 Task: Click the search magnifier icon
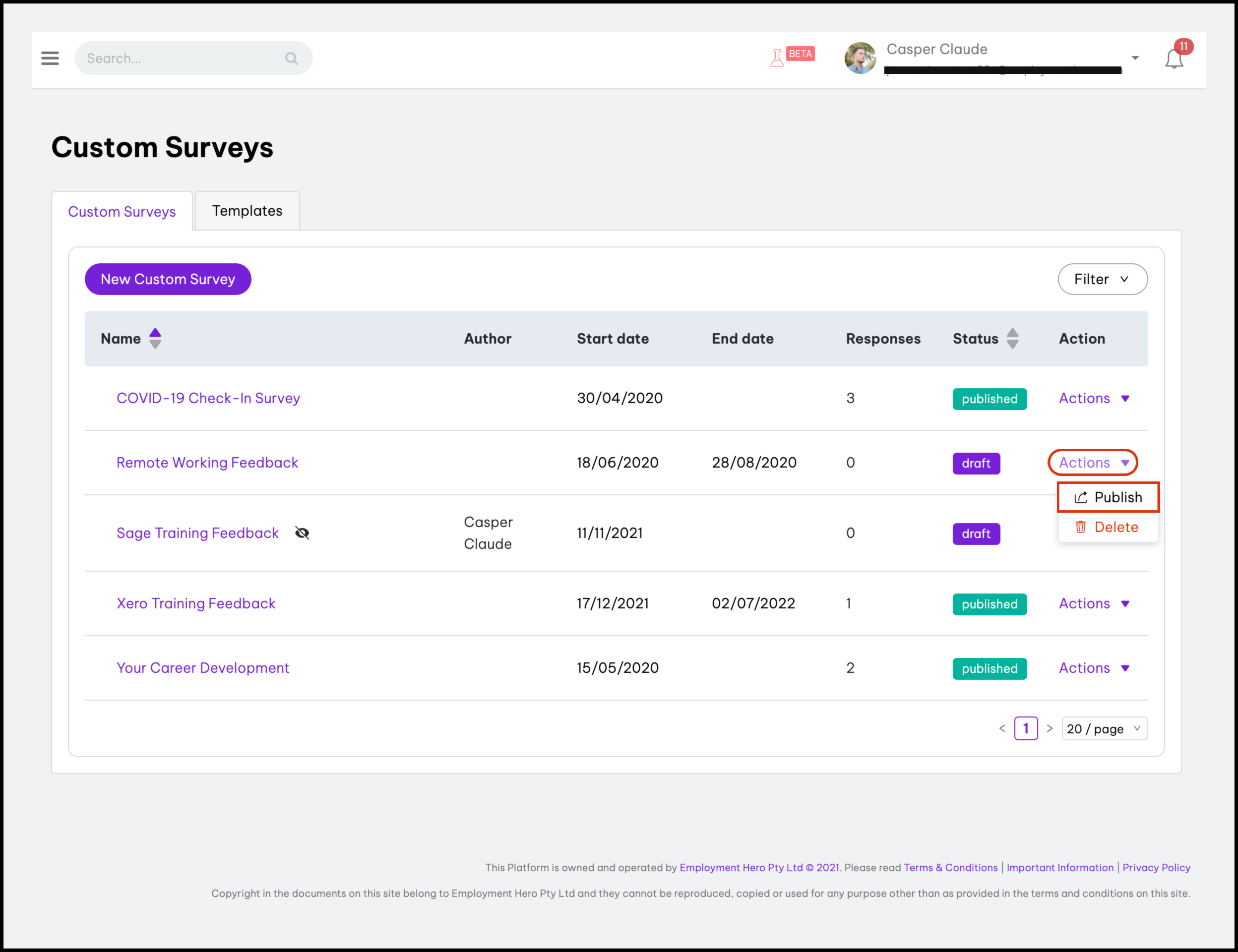[x=291, y=59]
